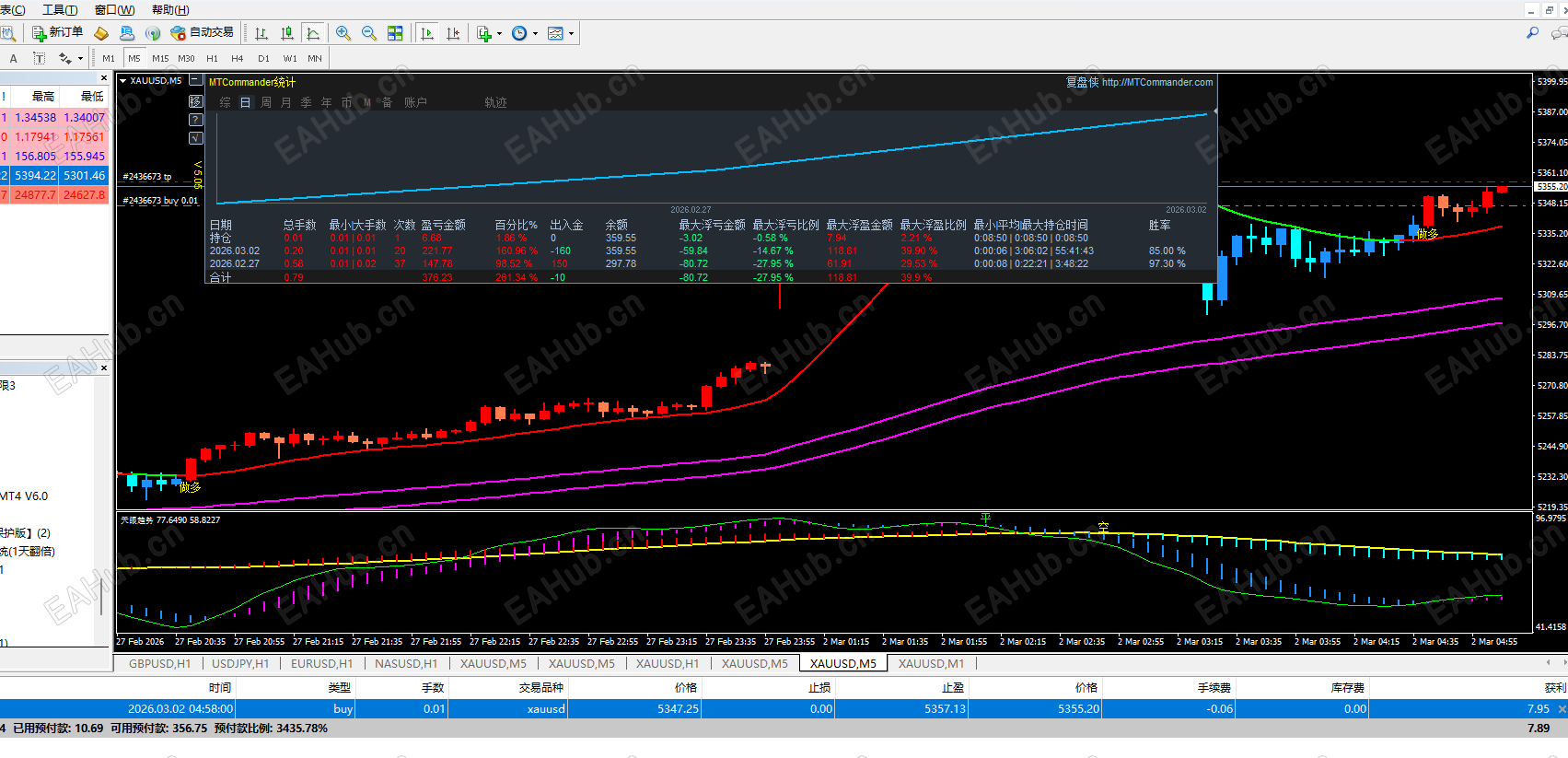
Task: Click the MTCommander '移' move icon
Action: coord(195,101)
